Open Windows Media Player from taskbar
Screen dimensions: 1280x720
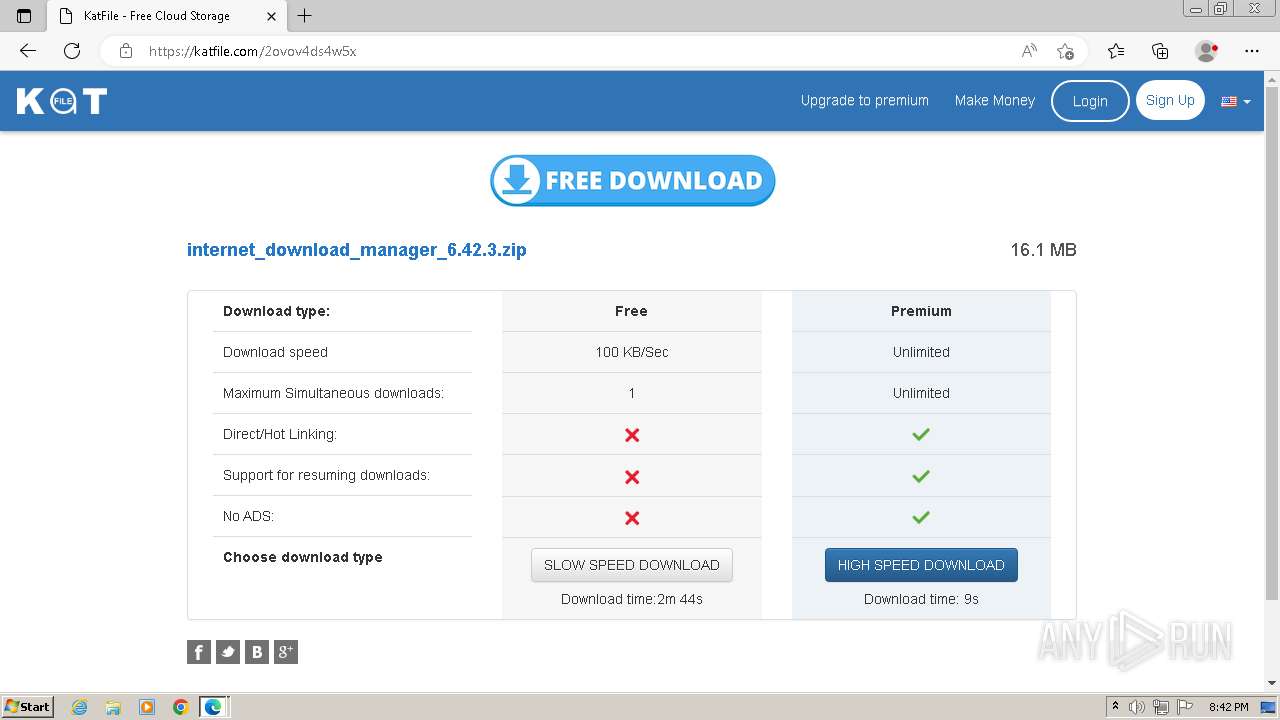coord(147,707)
